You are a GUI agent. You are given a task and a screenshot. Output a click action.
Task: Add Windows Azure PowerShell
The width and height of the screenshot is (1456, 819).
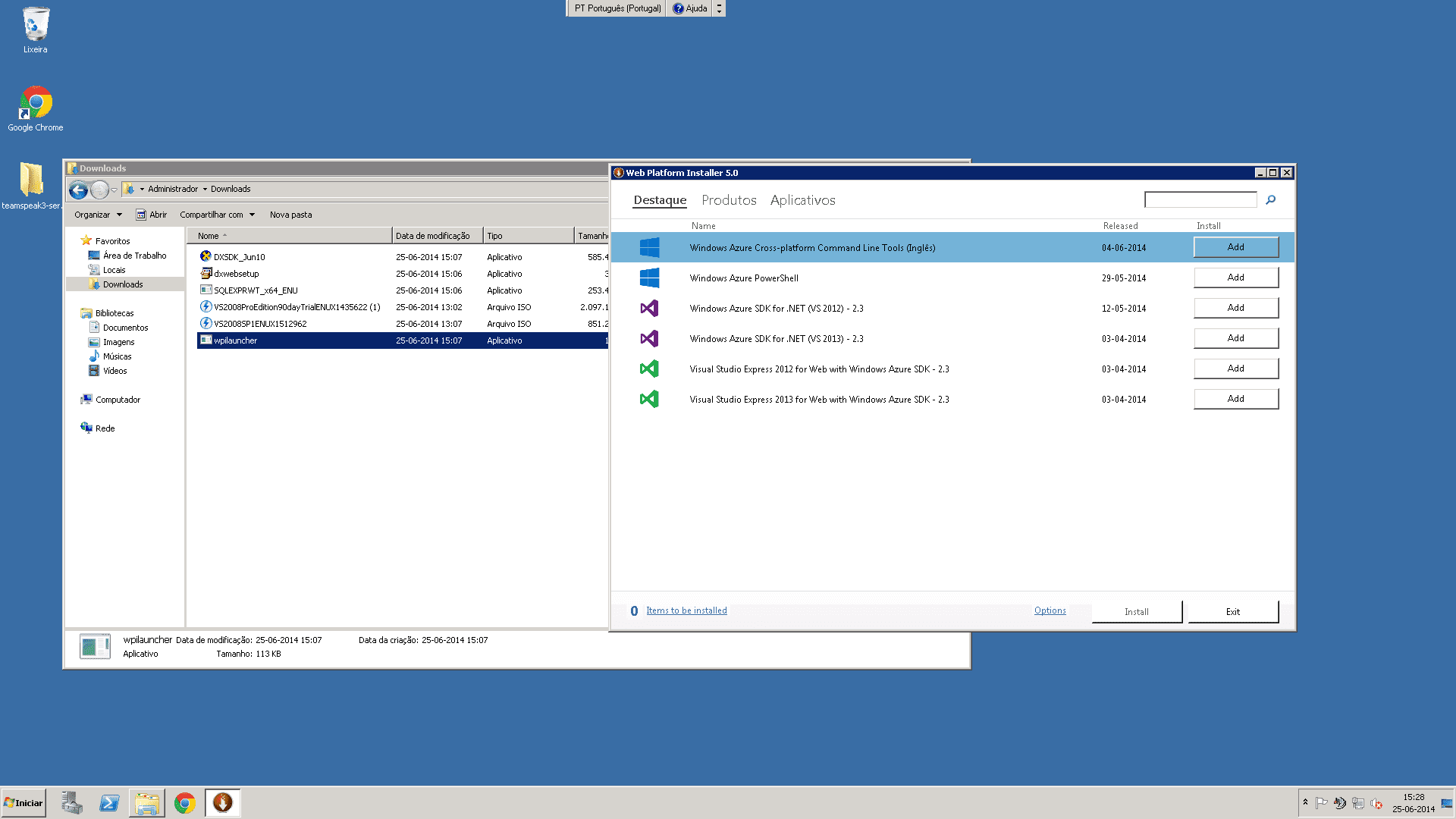[1236, 278]
